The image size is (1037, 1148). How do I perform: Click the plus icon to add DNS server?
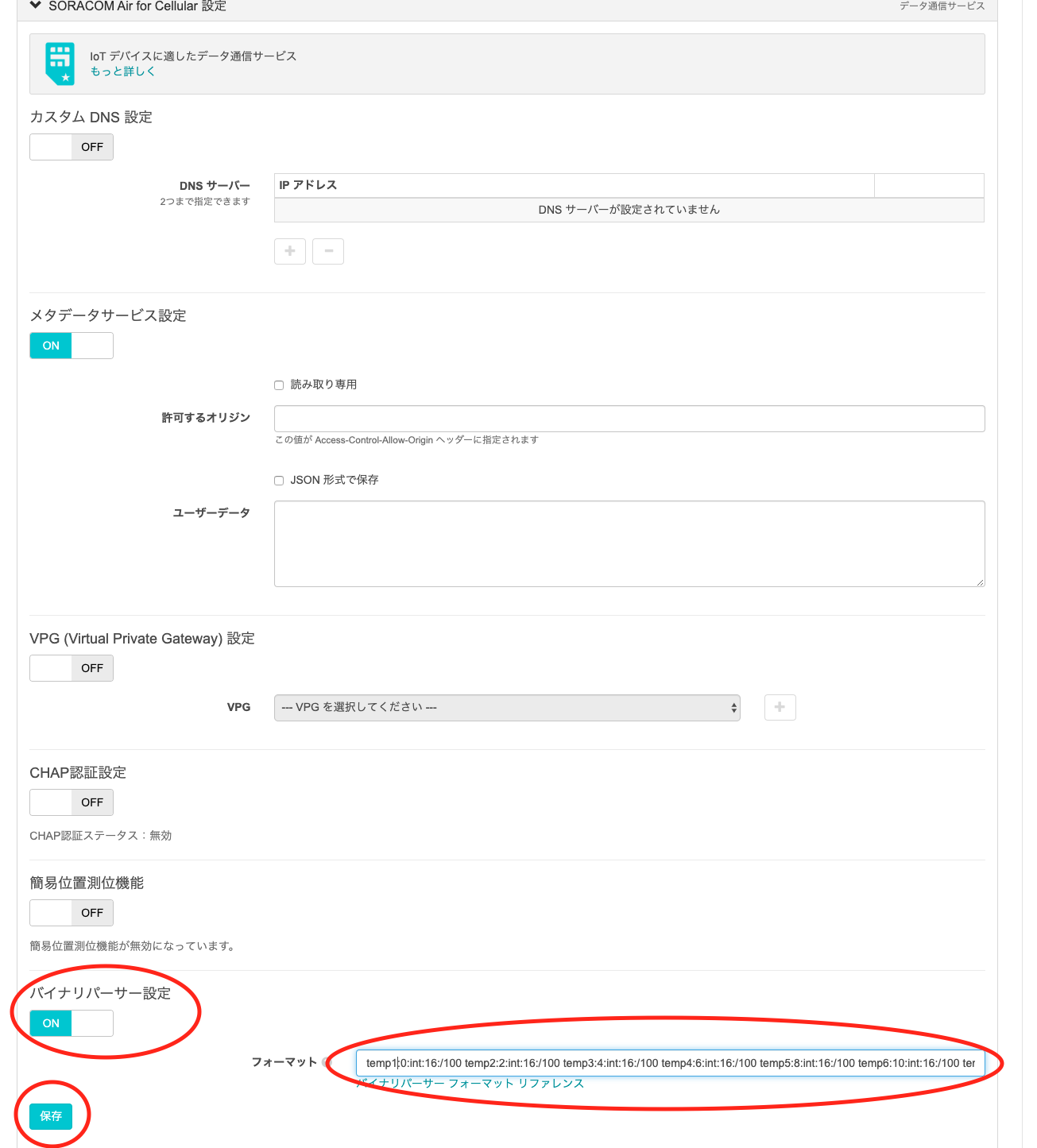tap(290, 251)
